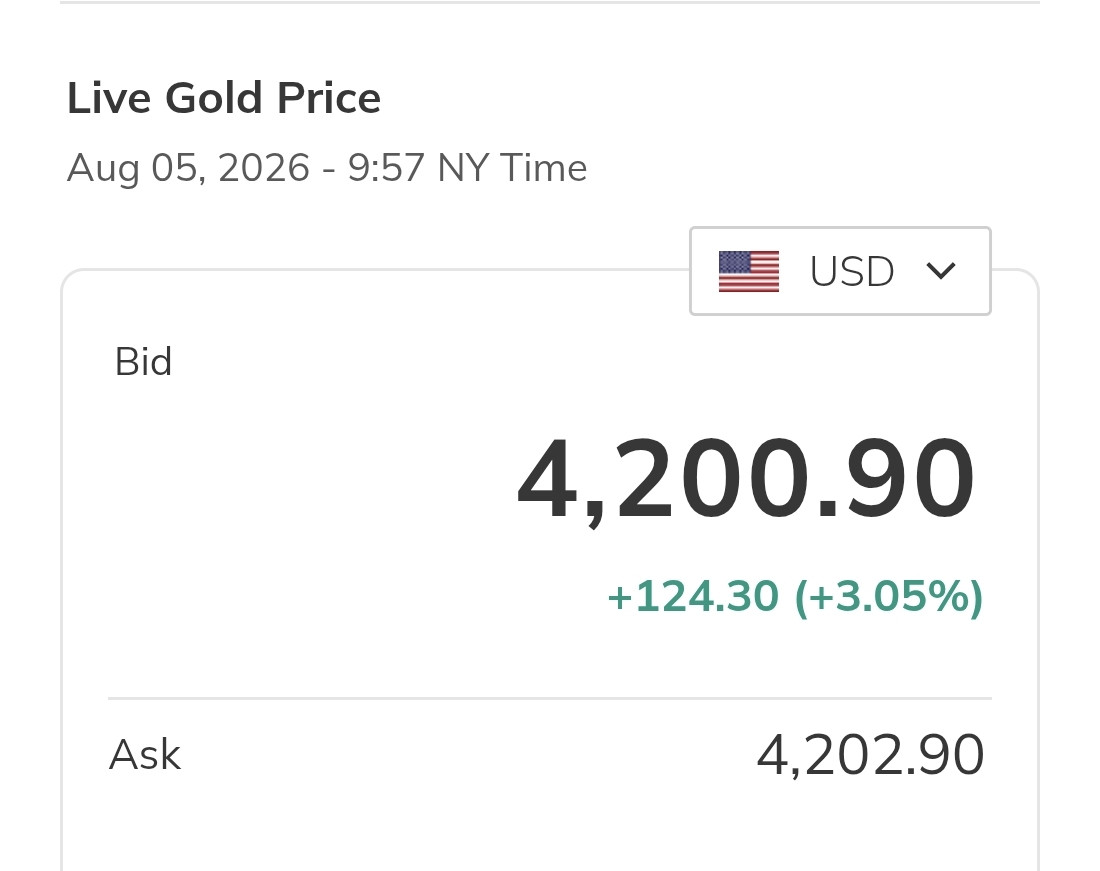Click the US flag icon
Screen dimensions: 1100x871
[749, 271]
